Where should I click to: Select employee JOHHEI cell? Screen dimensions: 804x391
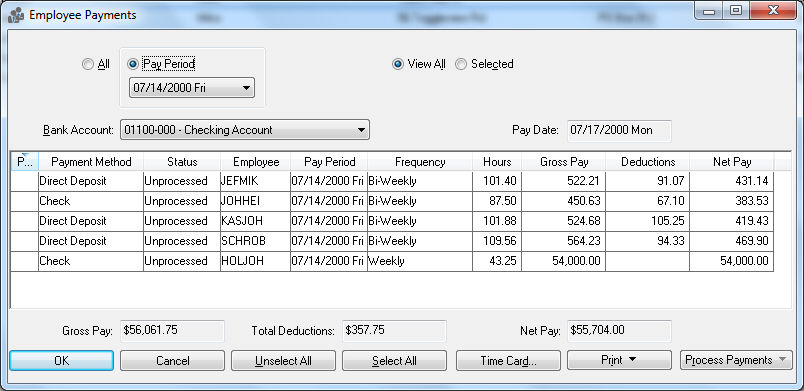coord(255,201)
